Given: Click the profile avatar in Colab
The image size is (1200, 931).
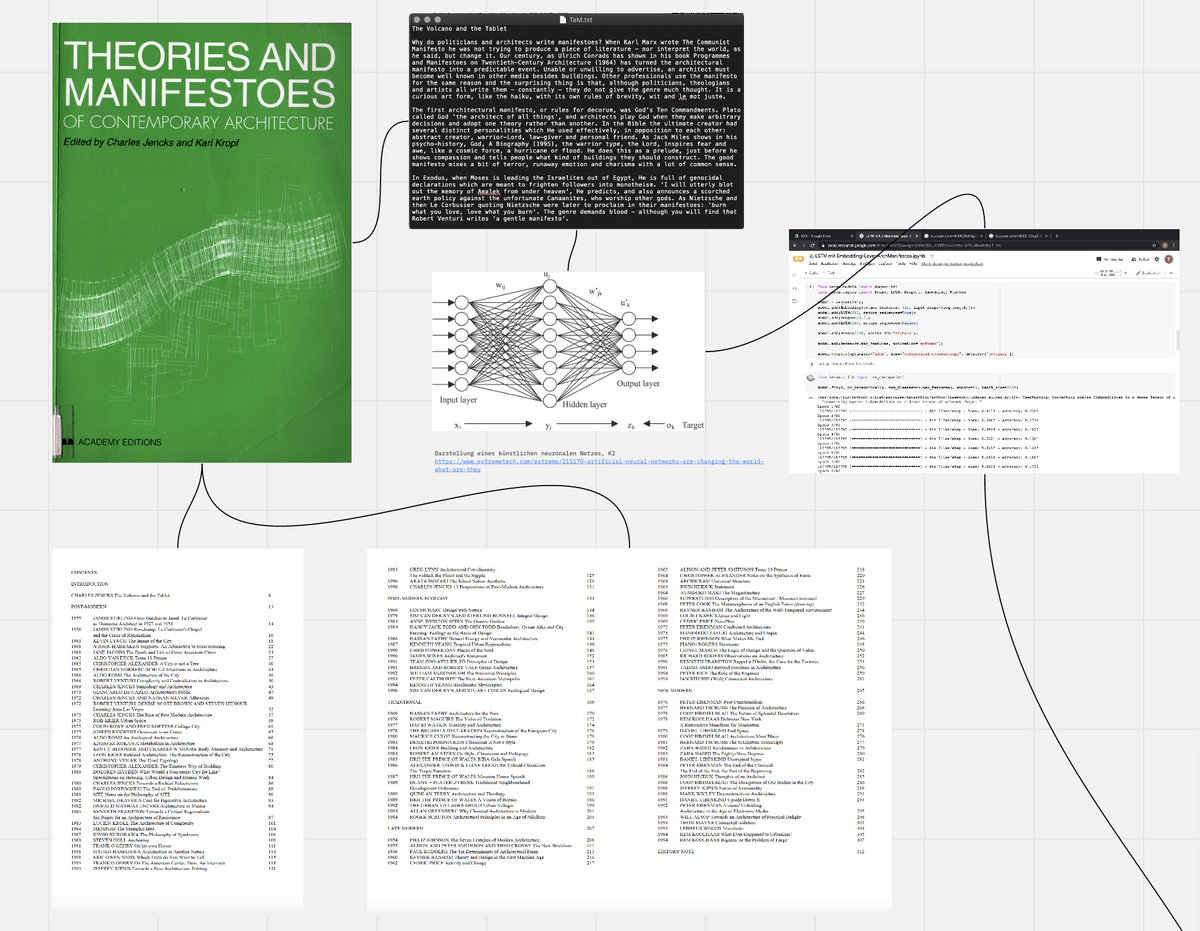Looking at the screenshot, I should tap(1168, 258).
